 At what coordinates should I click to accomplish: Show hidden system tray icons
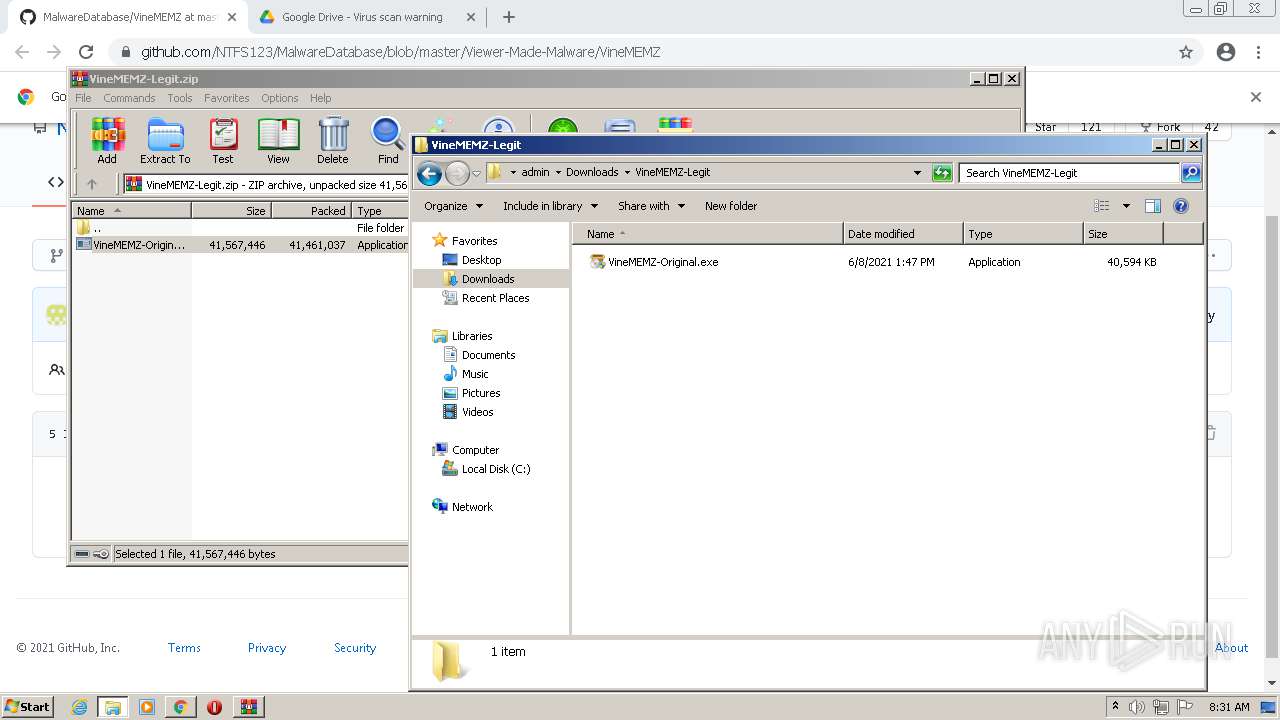1115,707
